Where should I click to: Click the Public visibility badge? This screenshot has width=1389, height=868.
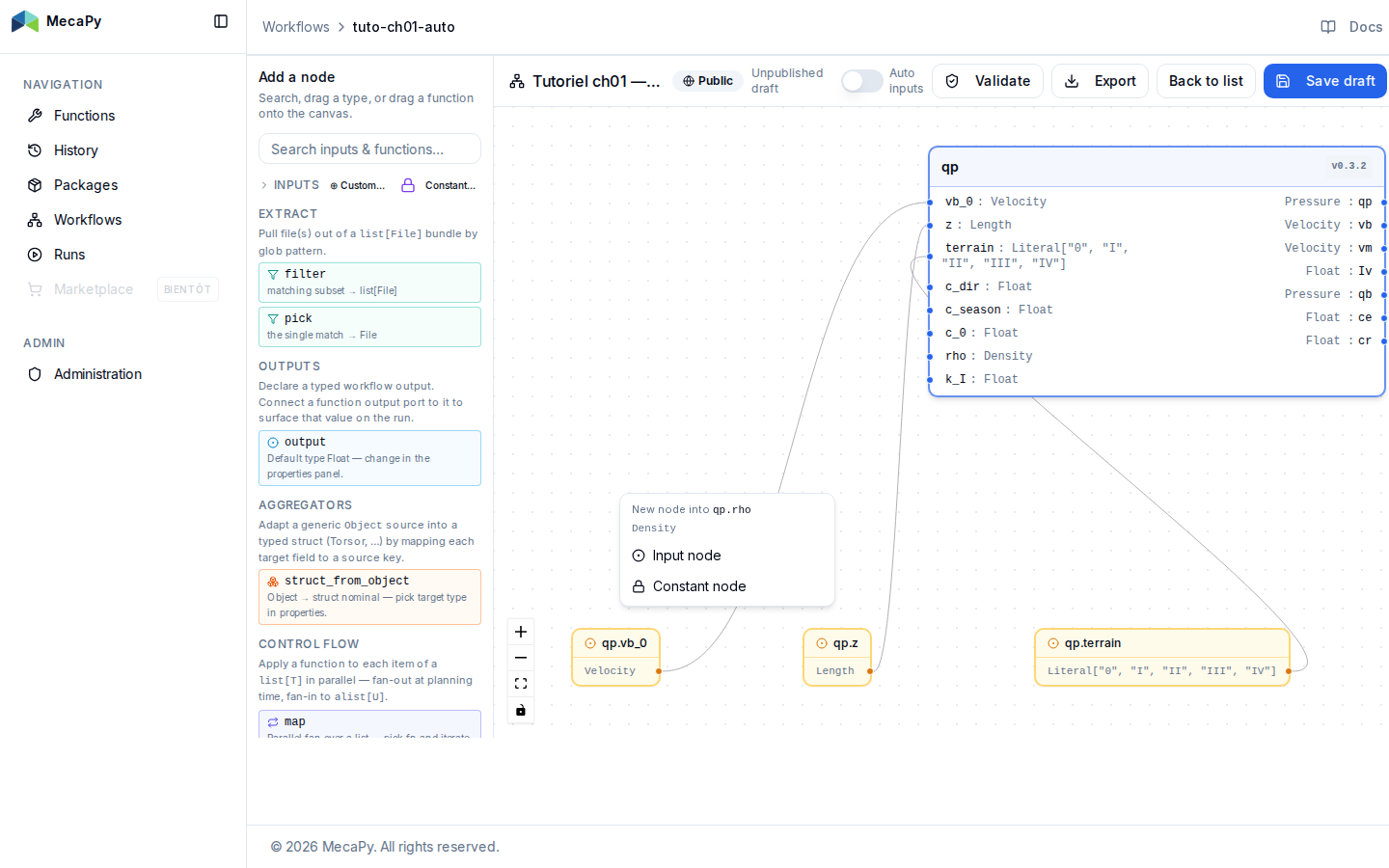coord(708,81)
